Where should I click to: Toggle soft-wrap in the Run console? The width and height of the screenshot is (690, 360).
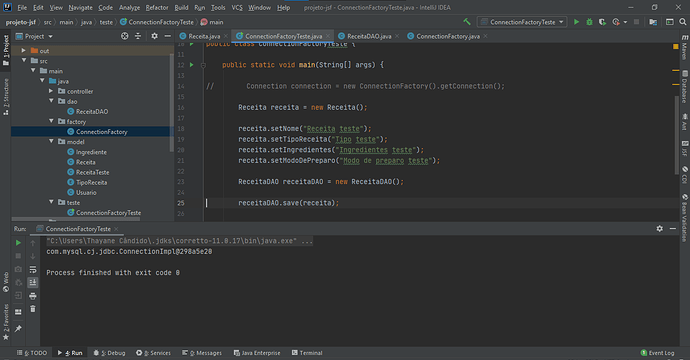click(33, 269)
